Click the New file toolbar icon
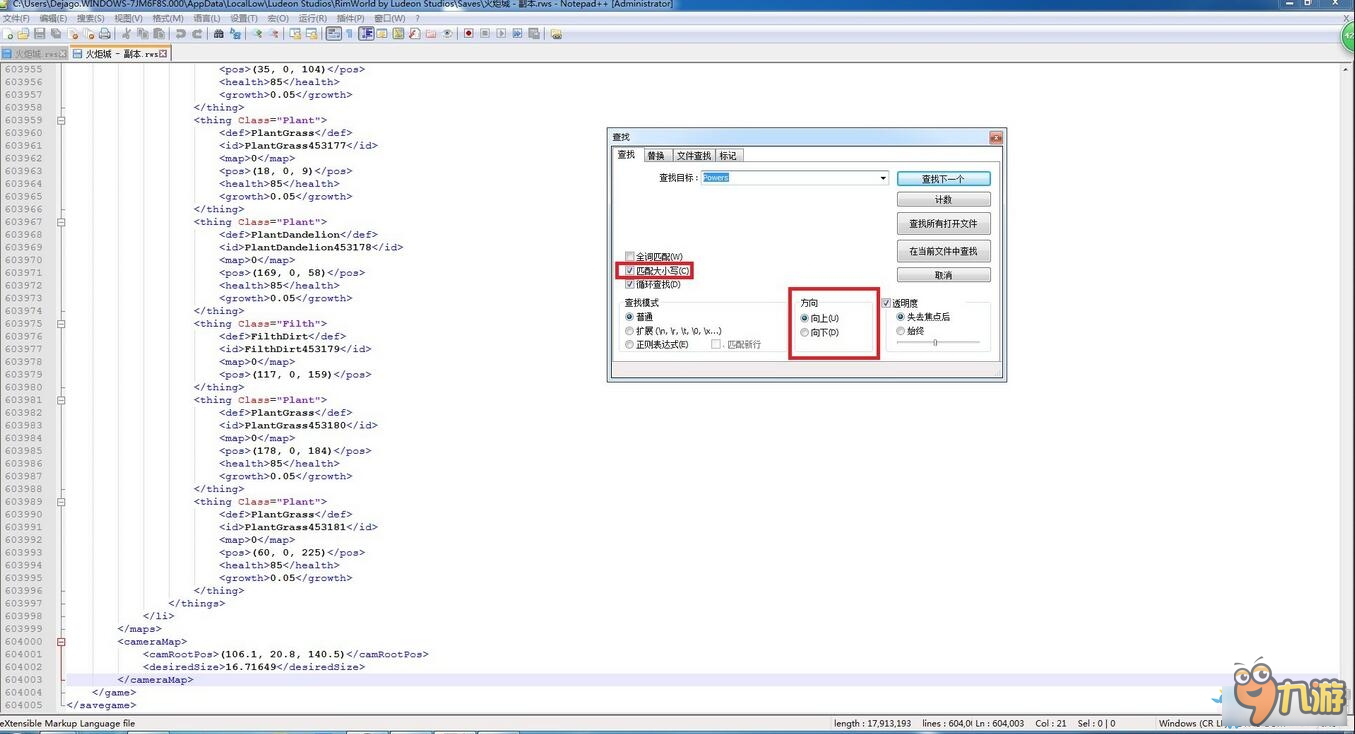The width and height of the screenshot is (1355, 734). coord(8,33)
